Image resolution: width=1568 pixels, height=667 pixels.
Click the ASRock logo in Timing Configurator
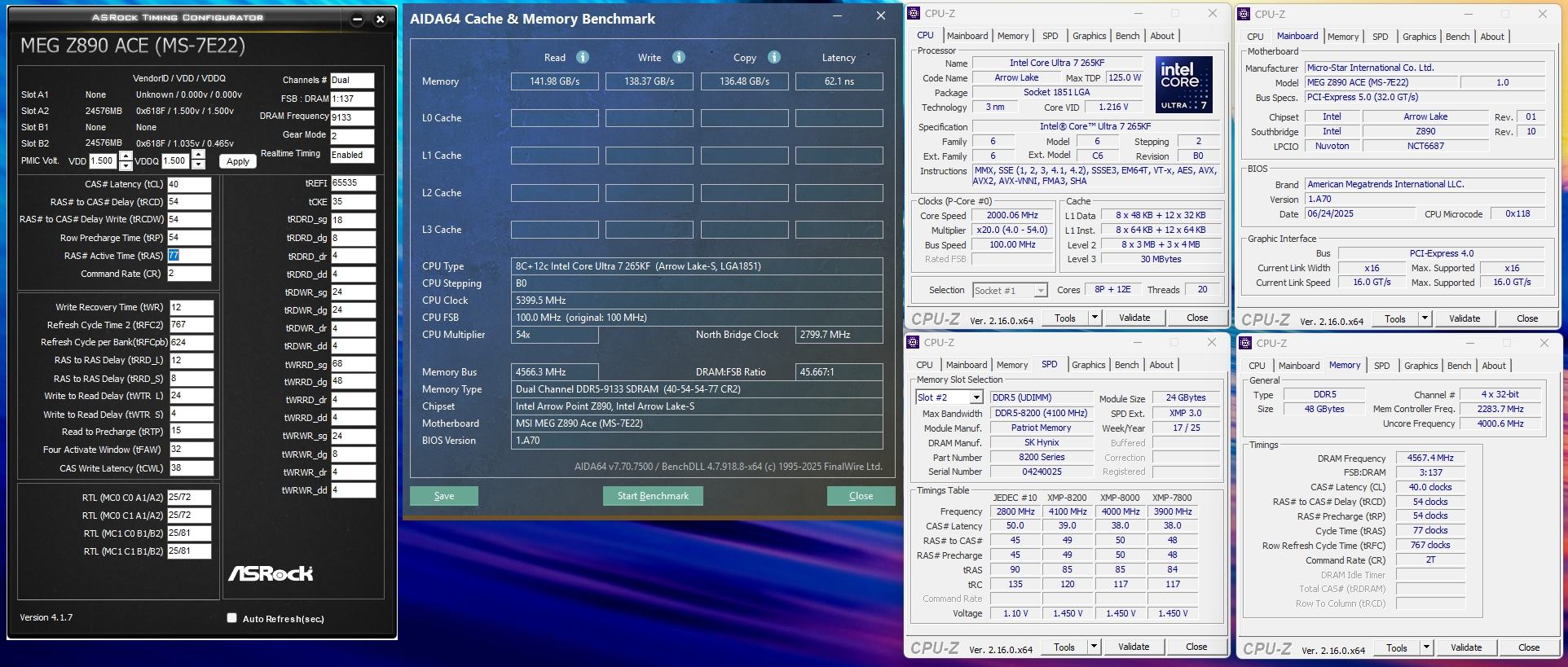coord(271,573)
